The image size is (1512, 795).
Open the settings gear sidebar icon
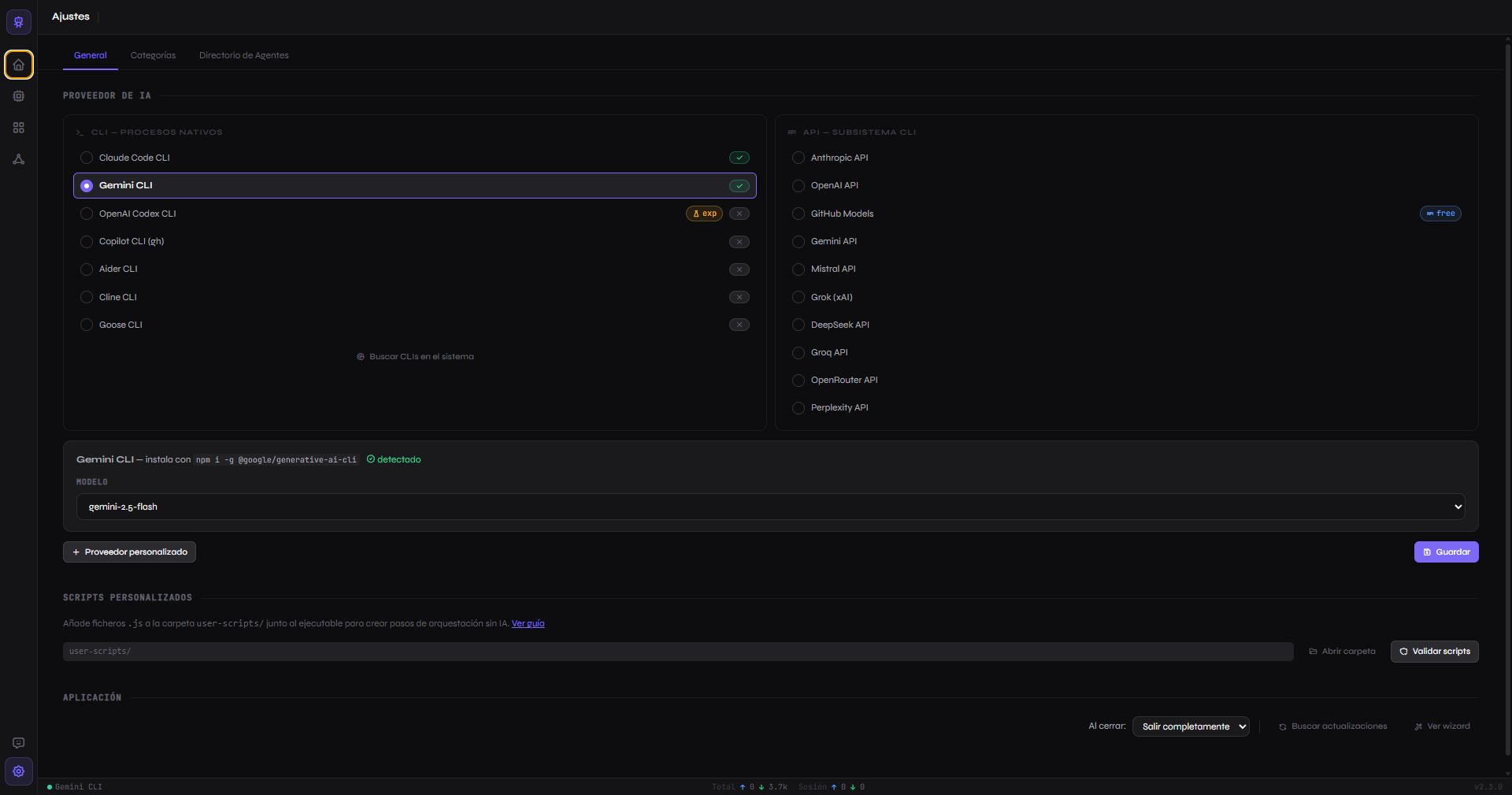(x=19, y=771)
